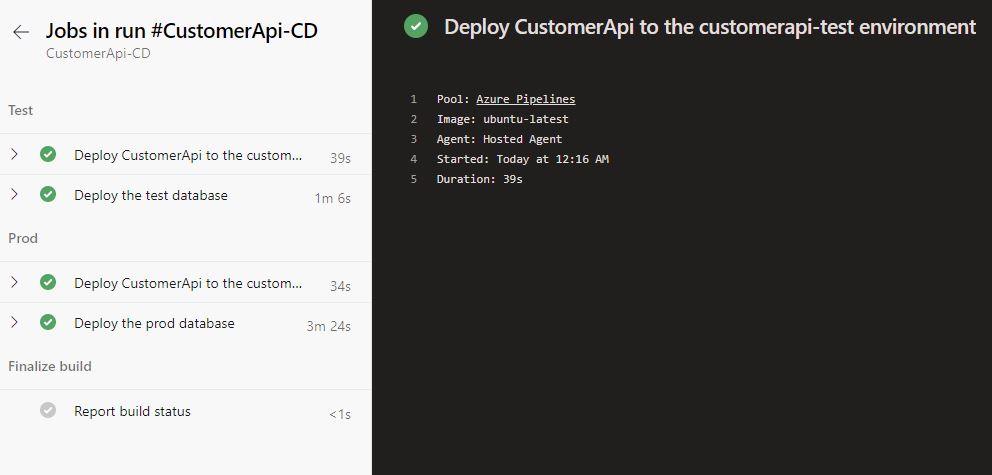Expand the Deploy the prod database job

(x=14, y=322)
